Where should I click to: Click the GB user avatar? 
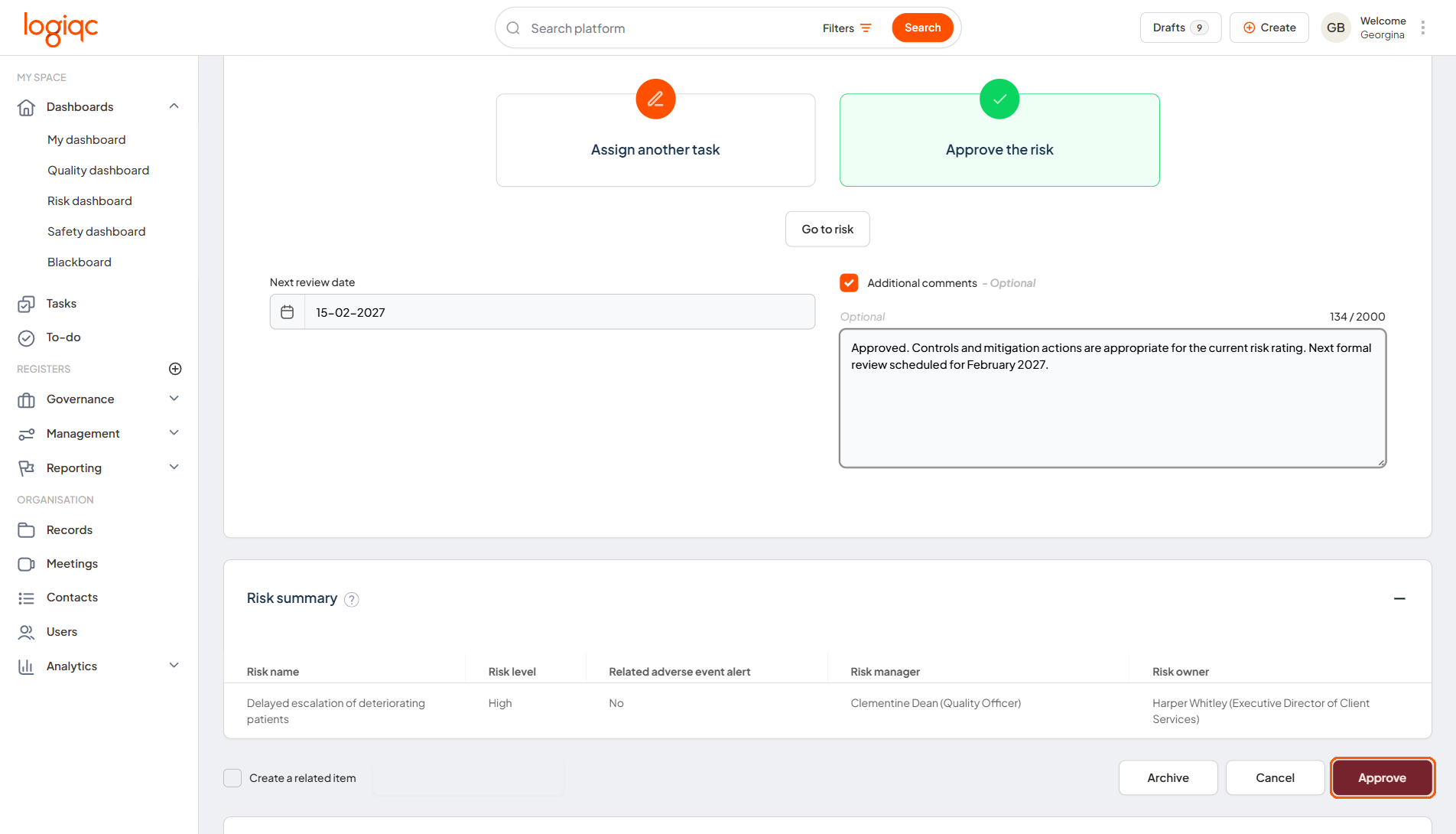[x=1335, y=28]
